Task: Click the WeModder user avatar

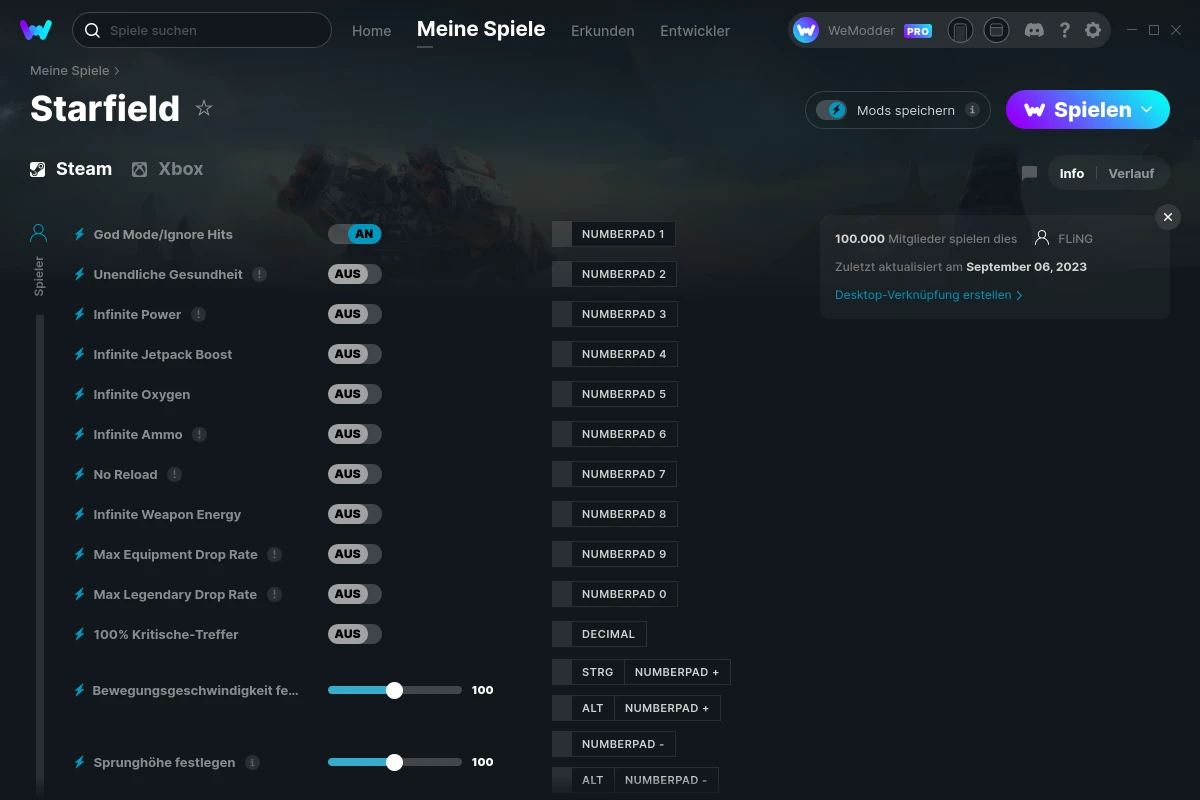Action: 806,30
